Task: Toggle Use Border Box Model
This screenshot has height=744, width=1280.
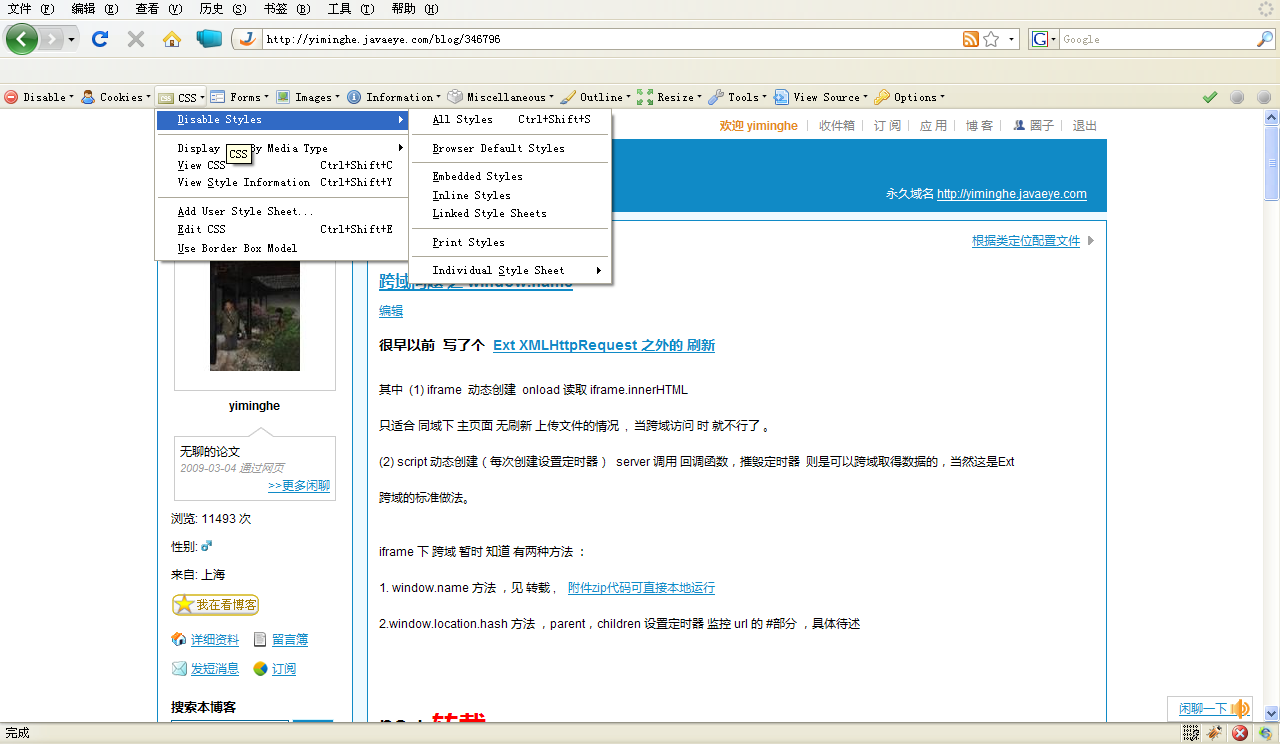Action: (237, 248)
